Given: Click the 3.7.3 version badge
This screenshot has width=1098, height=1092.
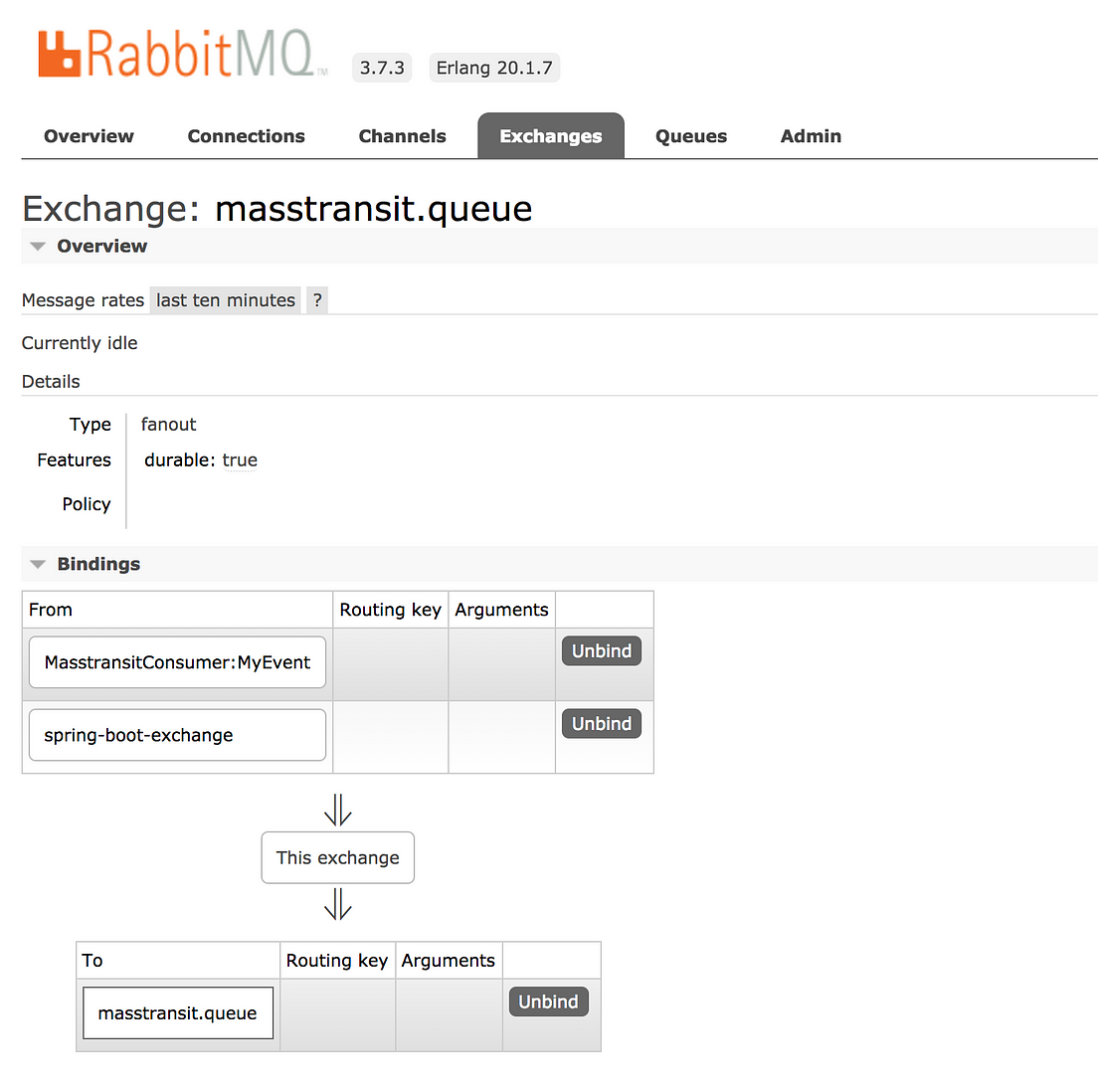Looking at the screenshot, I should [x=382, y=68].
